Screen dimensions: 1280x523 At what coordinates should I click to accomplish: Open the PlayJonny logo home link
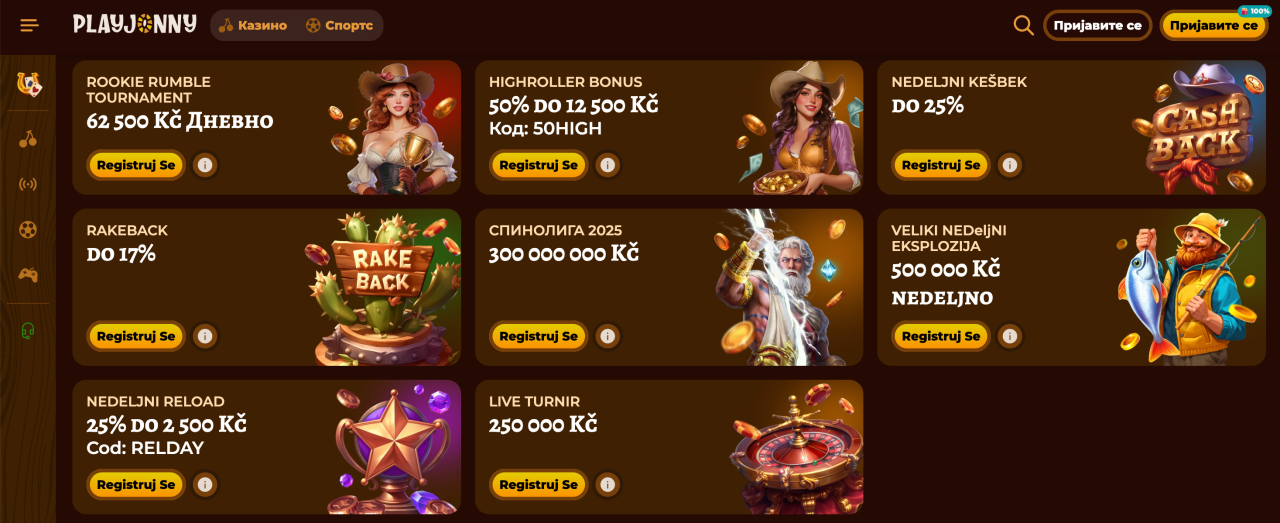tap(135, 25)
